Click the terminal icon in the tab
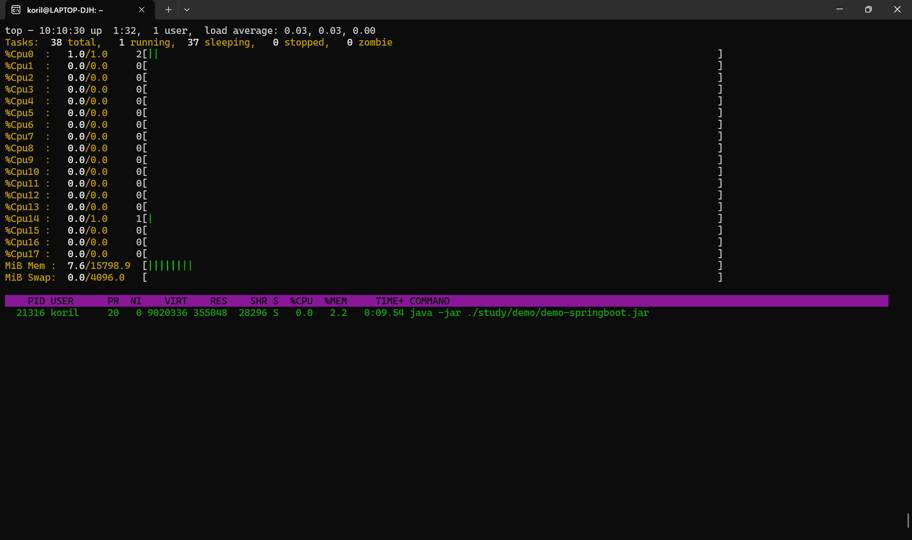 point(16,10)
